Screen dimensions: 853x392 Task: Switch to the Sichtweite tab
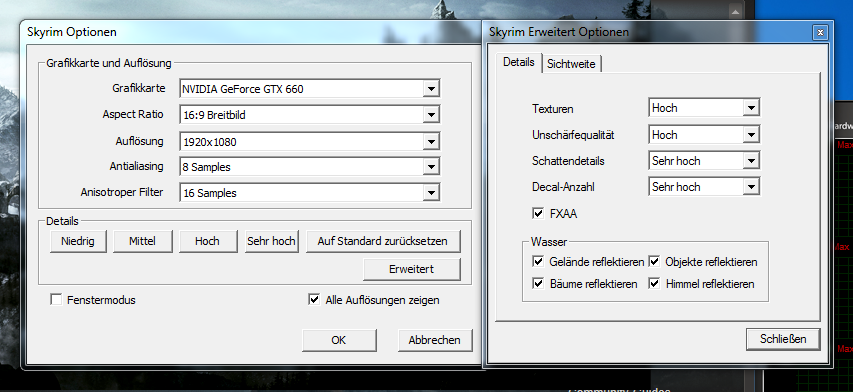tap(571, 64)
